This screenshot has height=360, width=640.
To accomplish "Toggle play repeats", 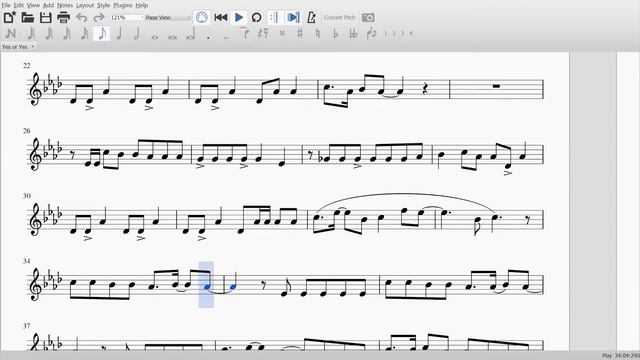I will pyautogui.click(x=274, y=17).
